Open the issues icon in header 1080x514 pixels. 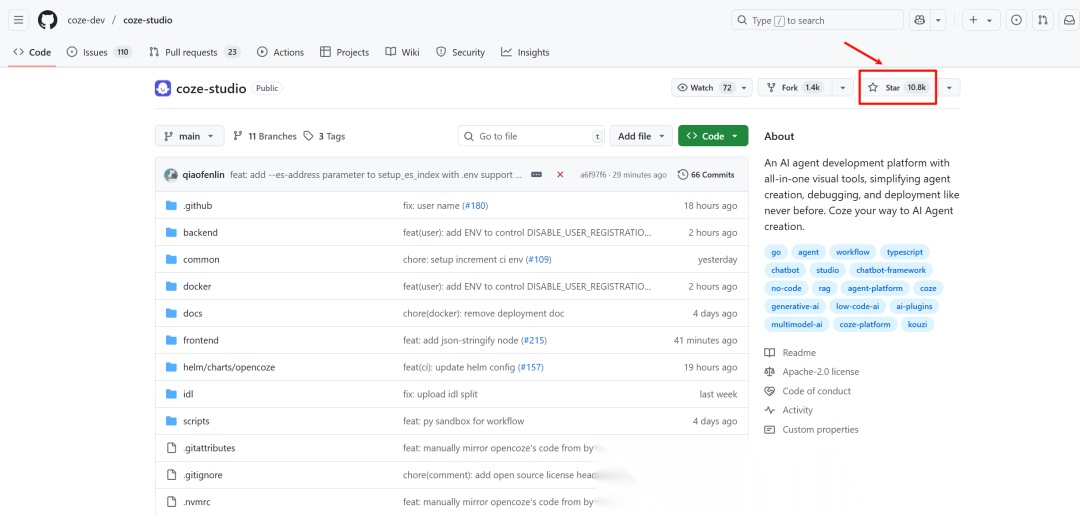[x=1016, y=20]
